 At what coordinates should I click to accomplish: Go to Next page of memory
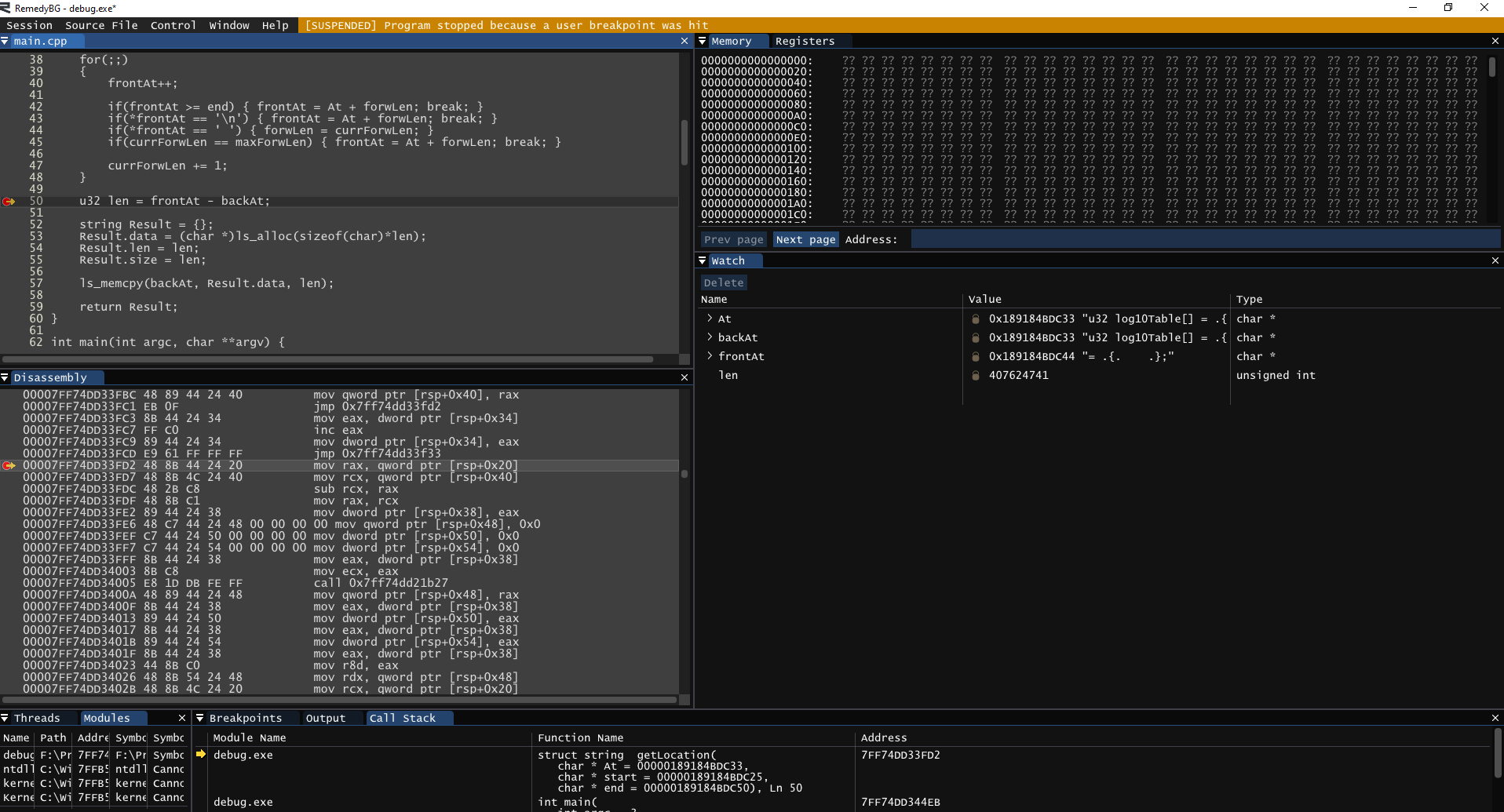pyautogui.click(x=805, y=240)
